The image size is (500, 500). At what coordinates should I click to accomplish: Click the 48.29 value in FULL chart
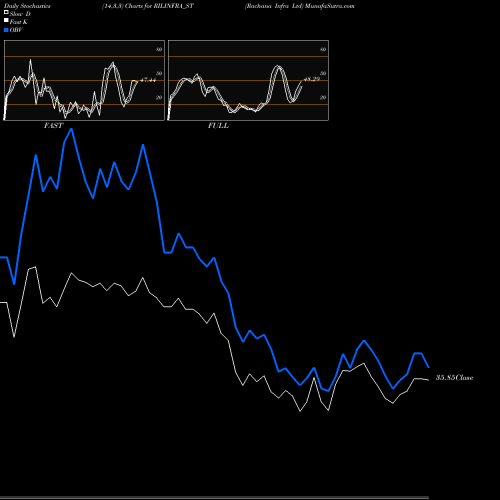pyautogui.click(x=312, y=79)
